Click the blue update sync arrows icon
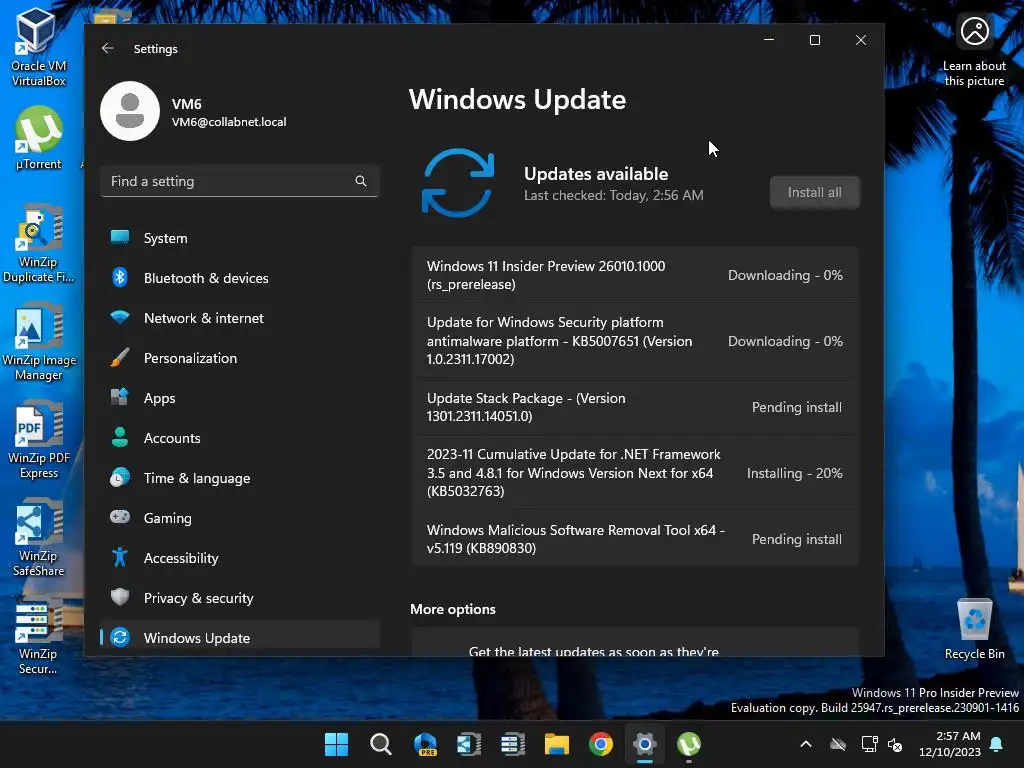Image resolution: width=1024 pixels, height=768 pixels. tap(458, 183)
